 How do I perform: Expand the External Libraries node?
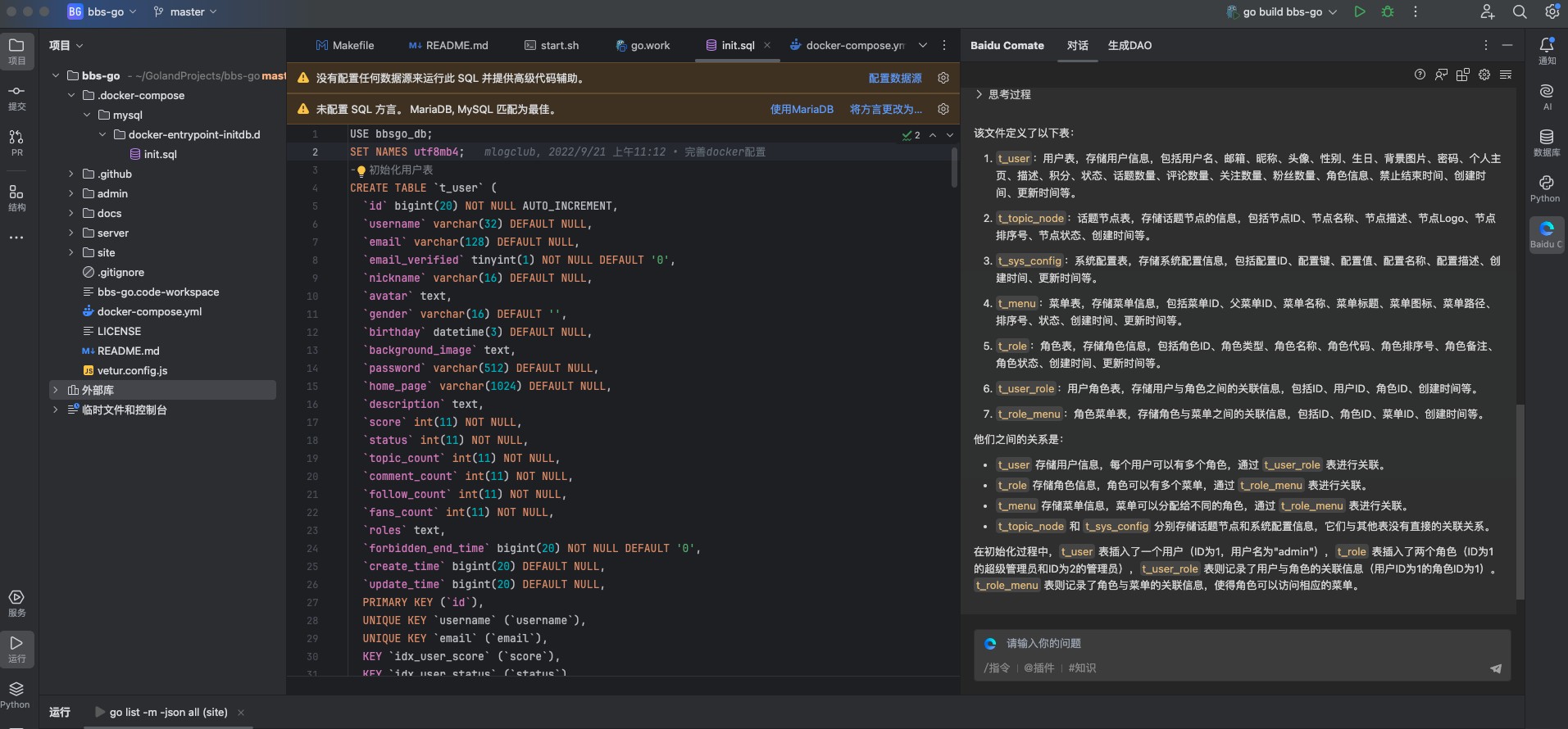click(56, 390)
